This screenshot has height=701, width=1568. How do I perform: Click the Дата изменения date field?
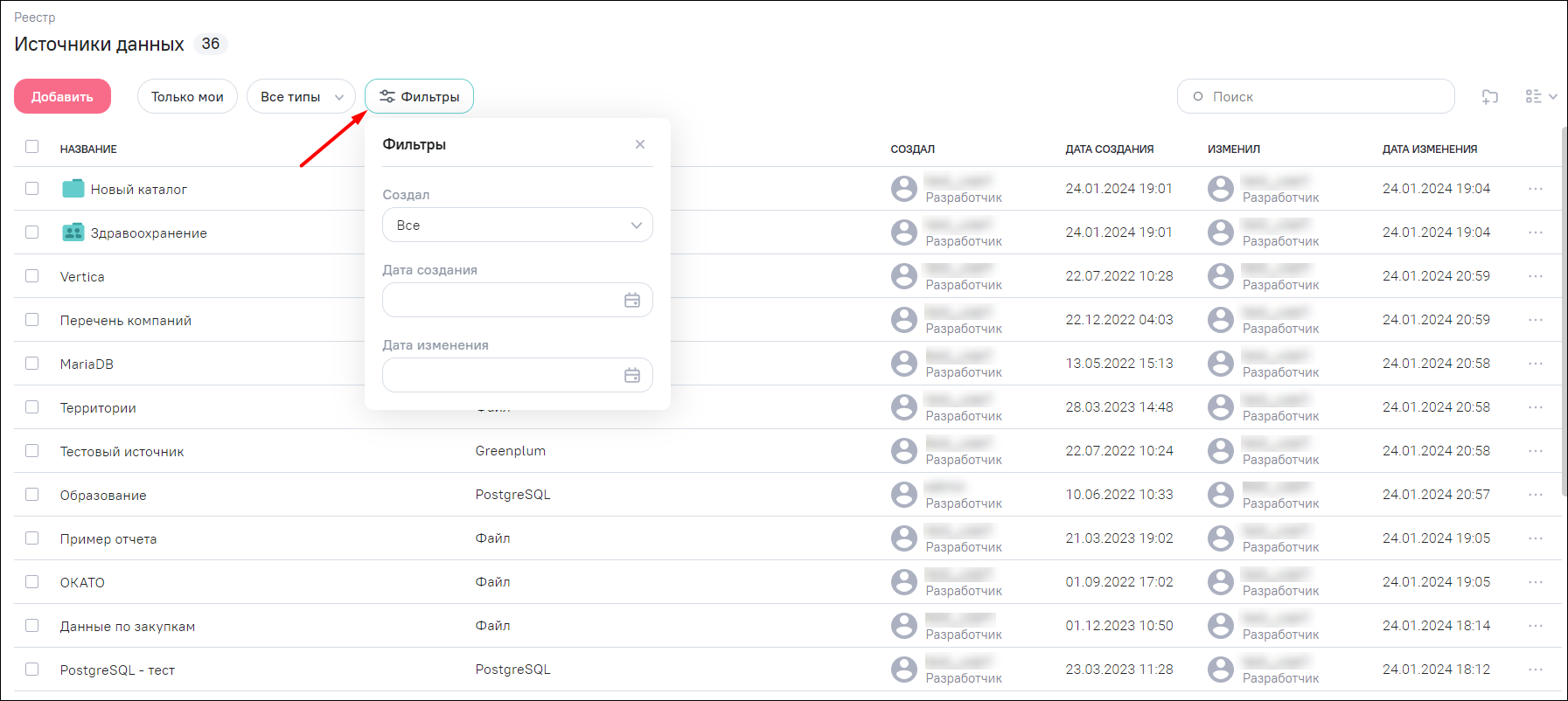[x=518, y=375]
